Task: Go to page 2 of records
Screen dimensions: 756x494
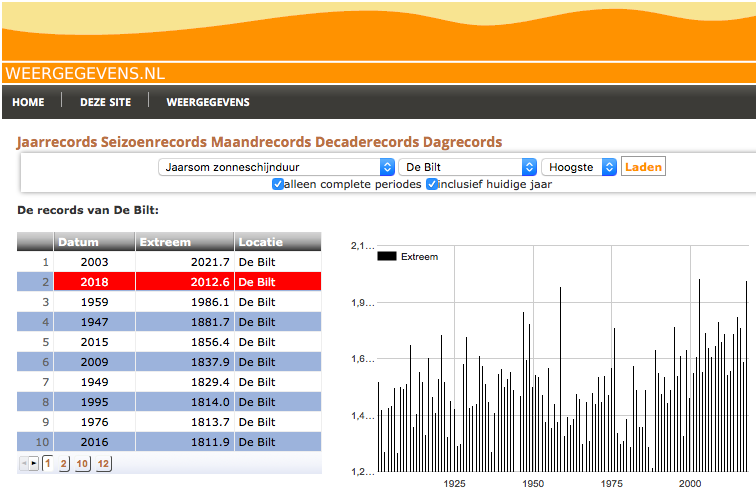Action: [64, 464]
